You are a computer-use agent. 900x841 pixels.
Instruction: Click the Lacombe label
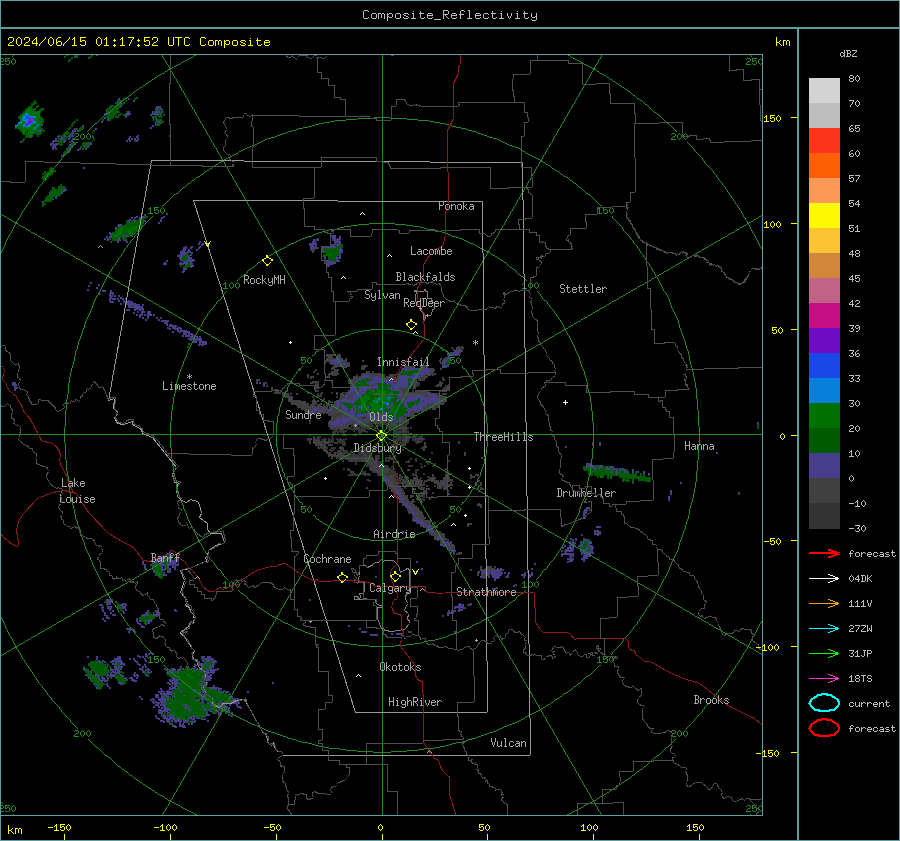pyautogui.click(x=431, y=251)
